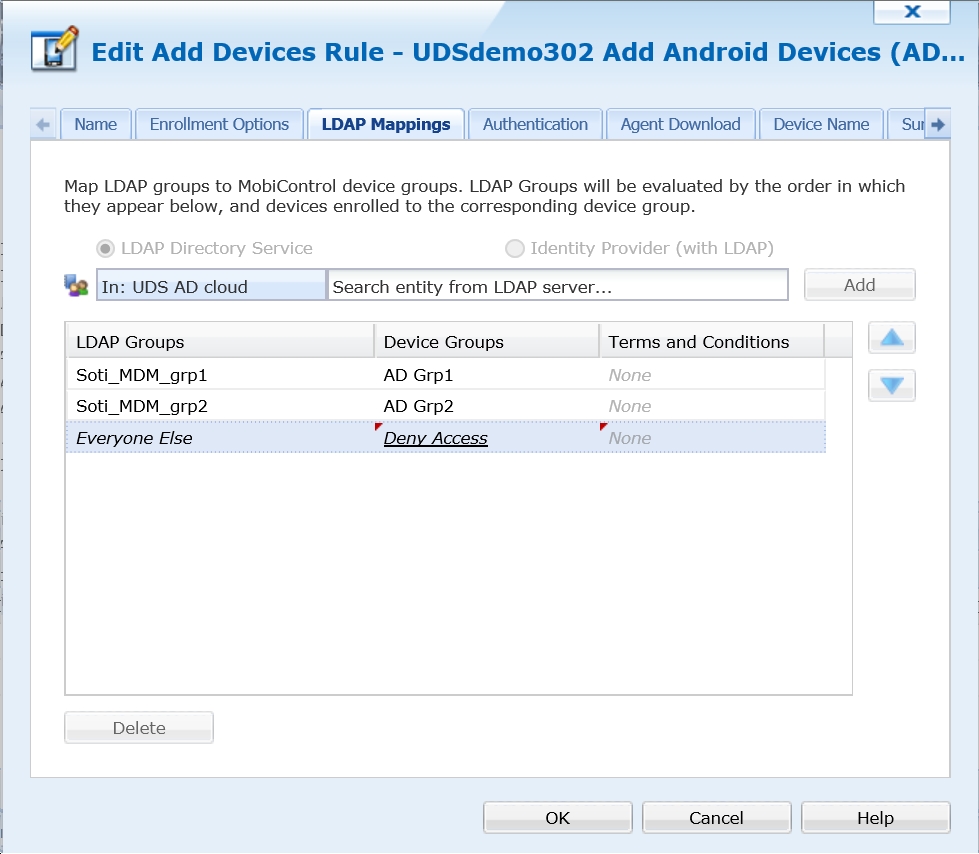Open the In: UDS AD cloud dropdown
979x854 pixels.
pos(211,286)
